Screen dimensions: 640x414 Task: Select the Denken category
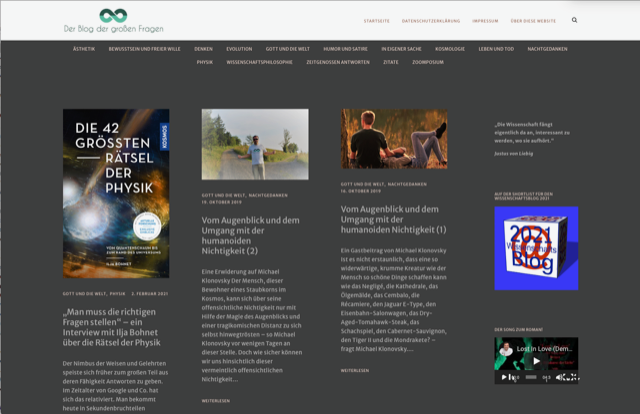[203, 49]
